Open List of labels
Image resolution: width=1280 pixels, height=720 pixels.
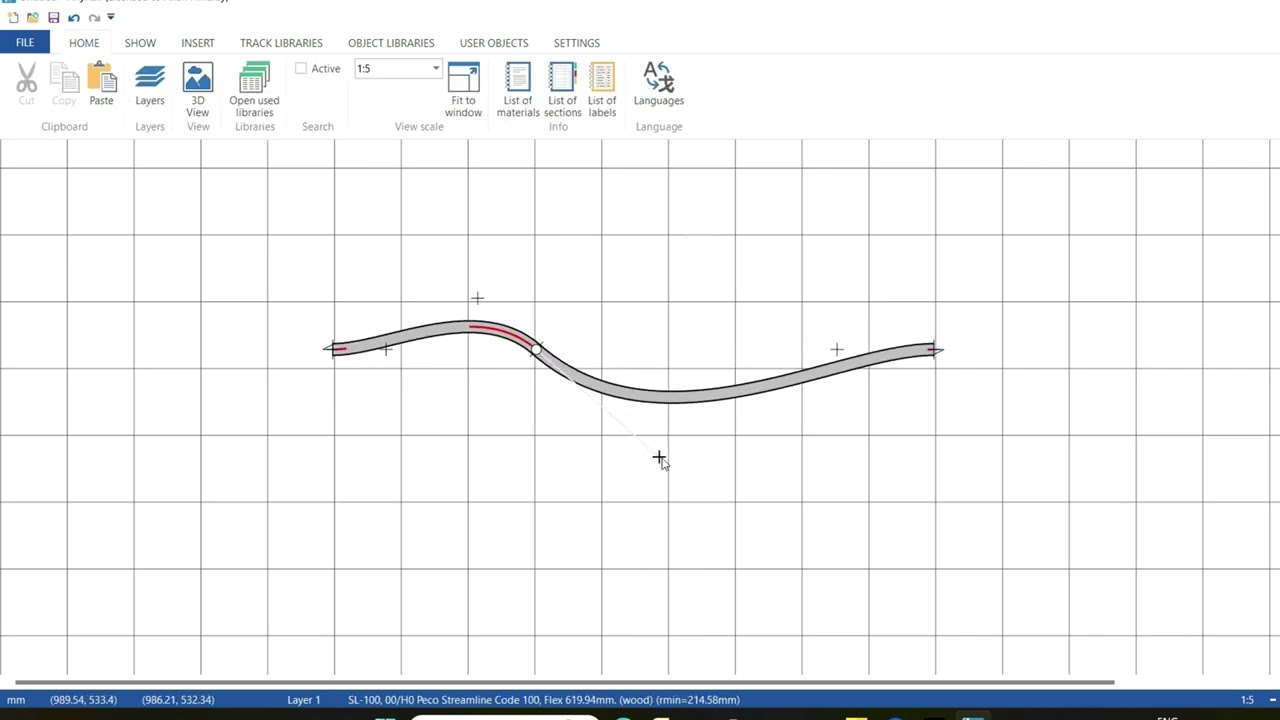(602, 90)
